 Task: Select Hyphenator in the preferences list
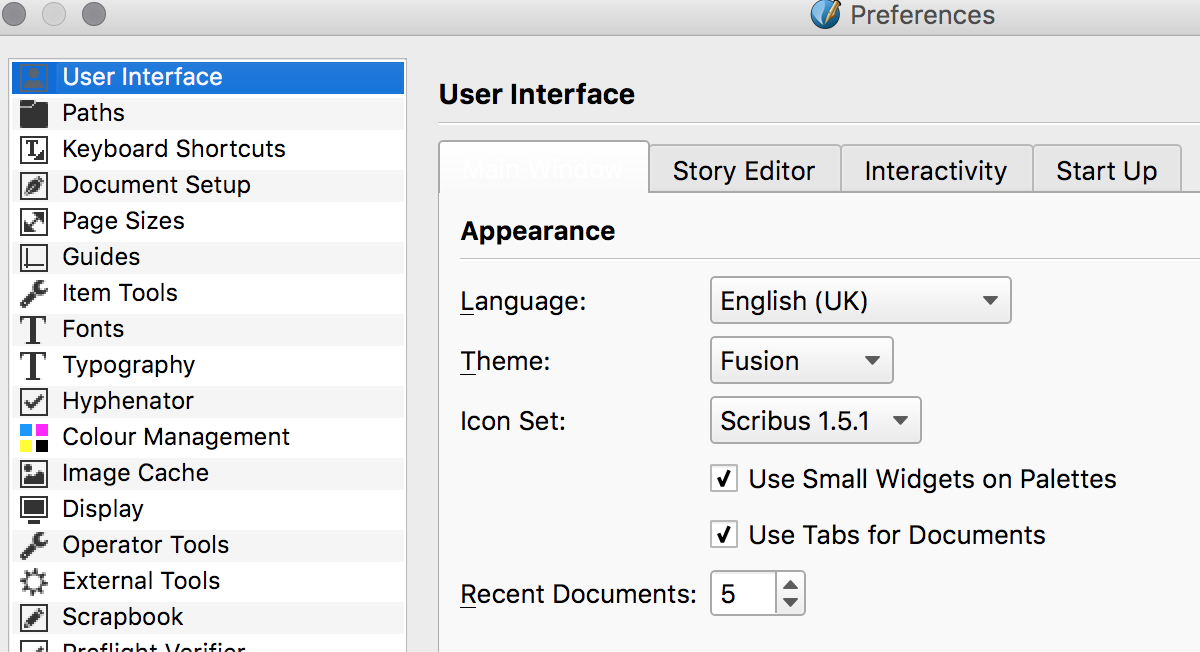[128, 401]
